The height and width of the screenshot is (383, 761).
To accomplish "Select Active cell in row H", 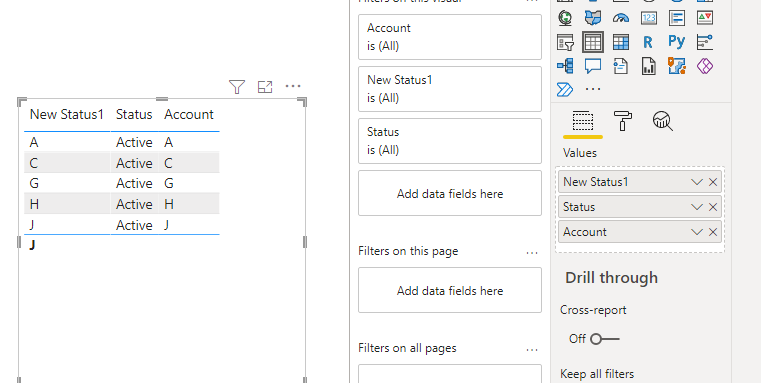I will 134,204.
